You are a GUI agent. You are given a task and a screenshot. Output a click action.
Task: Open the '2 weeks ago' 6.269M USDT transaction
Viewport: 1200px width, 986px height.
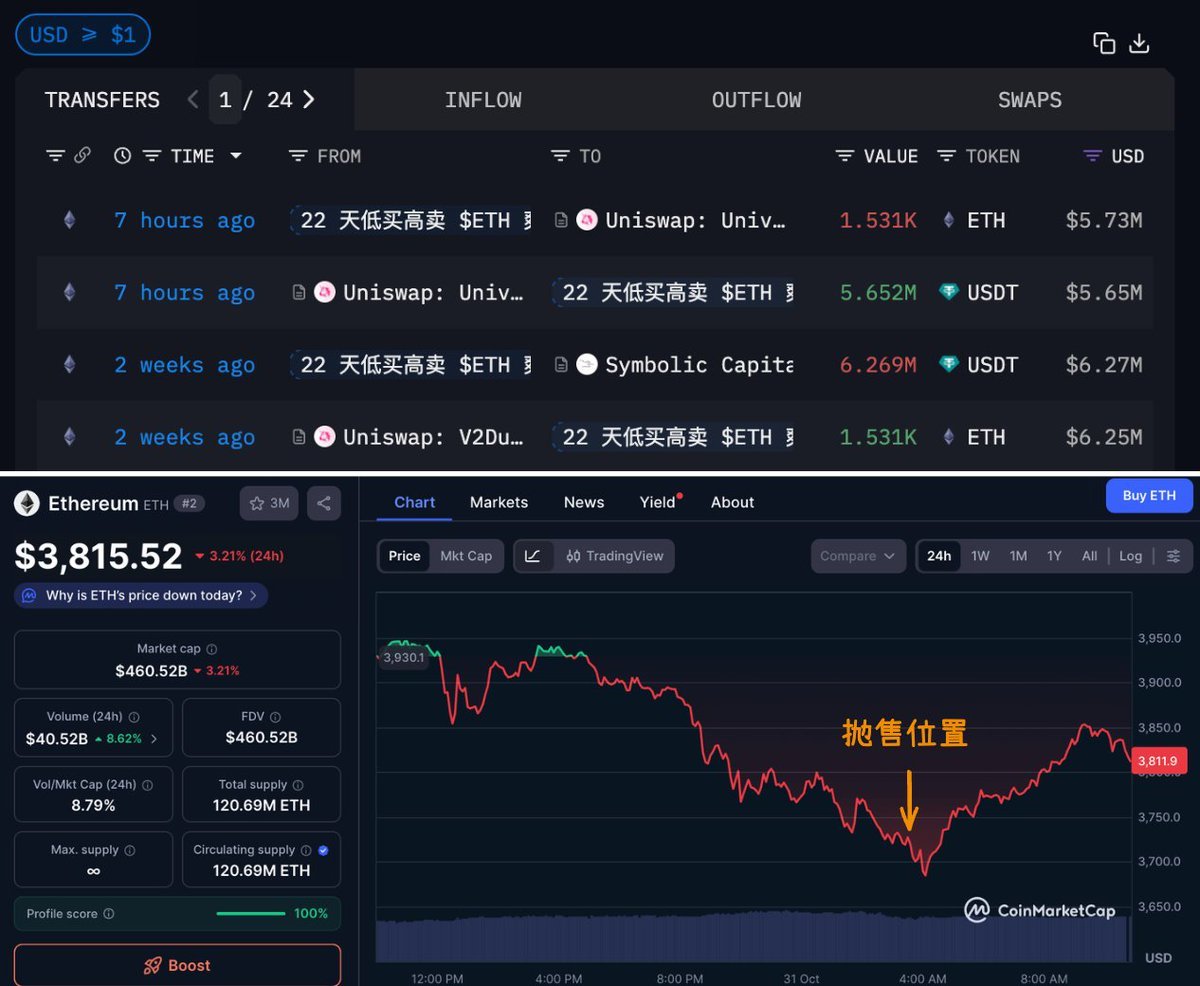(184, 365)
